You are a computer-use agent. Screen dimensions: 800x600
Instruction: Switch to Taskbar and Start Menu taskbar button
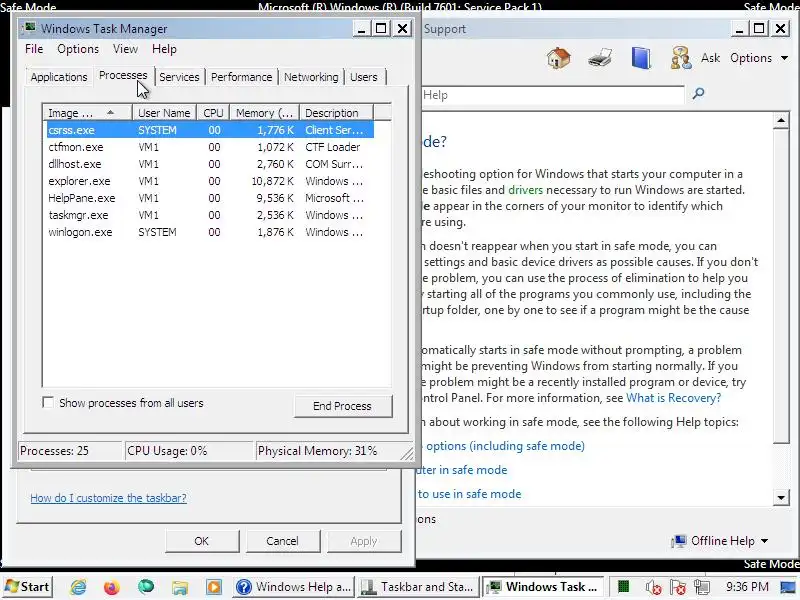pos(418,587)
